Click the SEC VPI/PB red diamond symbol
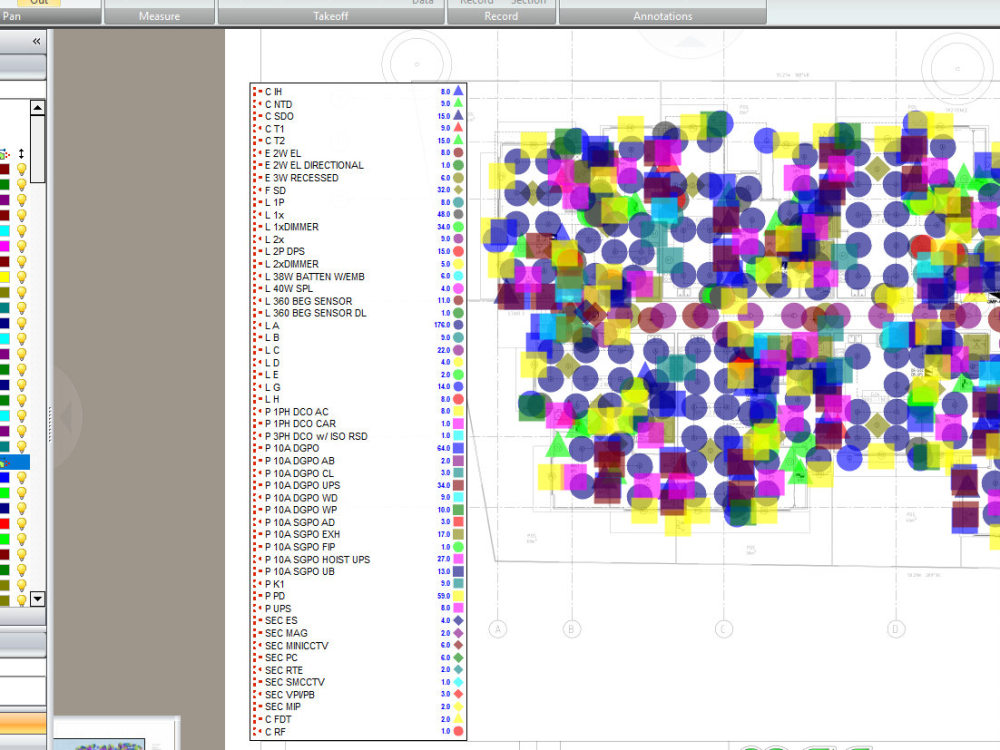Viewport: 1000px width, 750px height. 458,694
